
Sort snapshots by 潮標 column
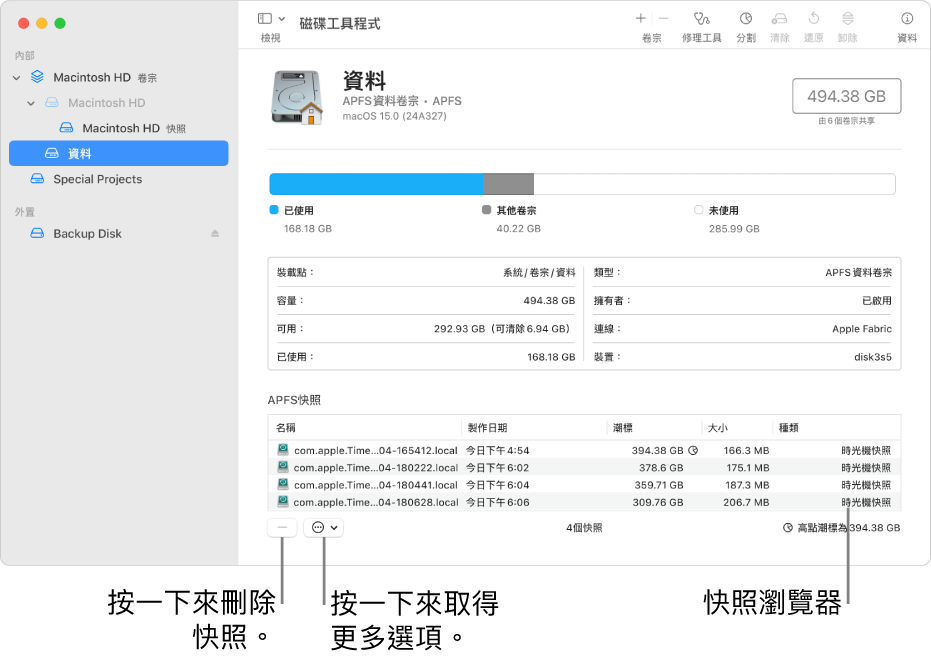(654, 427)
